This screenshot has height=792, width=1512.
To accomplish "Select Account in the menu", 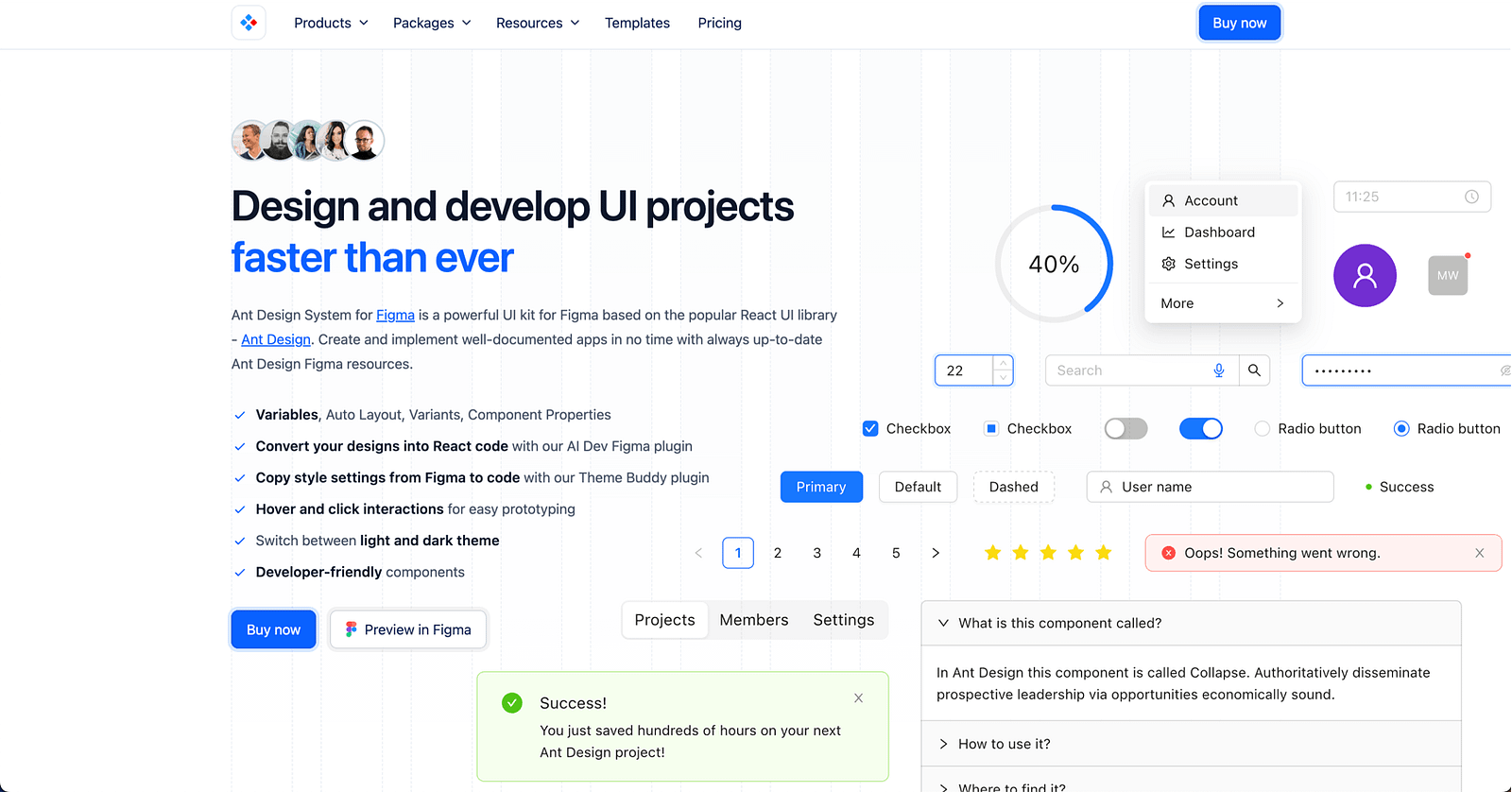I will click(1223, 200).
